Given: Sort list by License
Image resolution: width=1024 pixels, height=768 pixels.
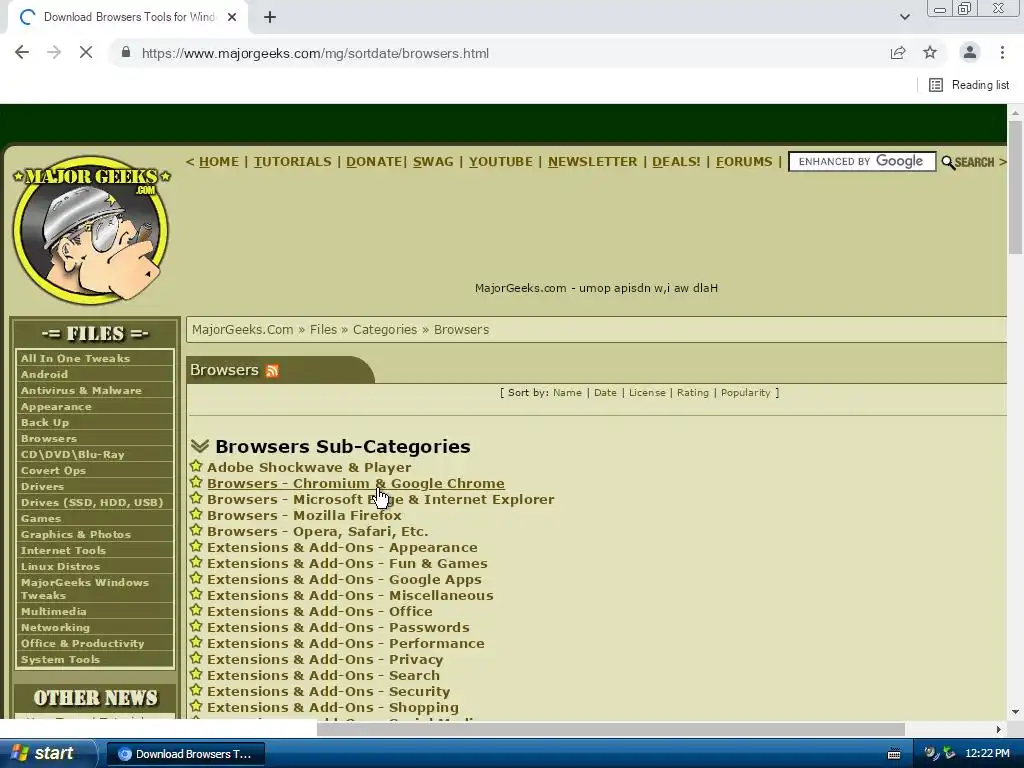Looking at the screenshot, I should (x=647, y=392).
